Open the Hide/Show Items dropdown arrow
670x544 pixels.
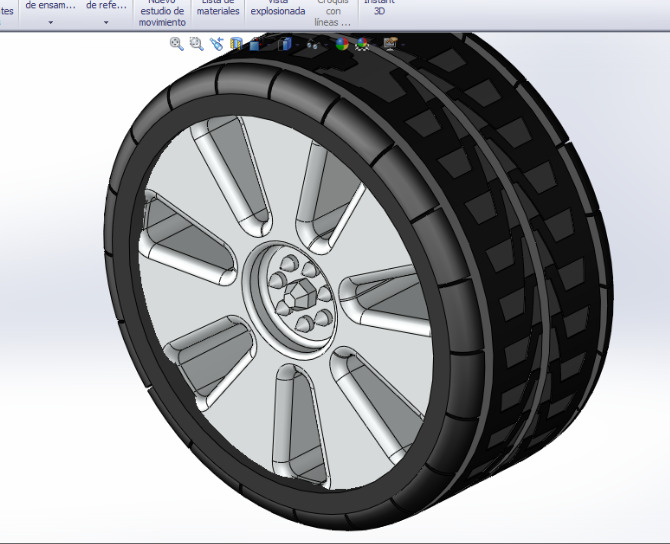[326, 44]
